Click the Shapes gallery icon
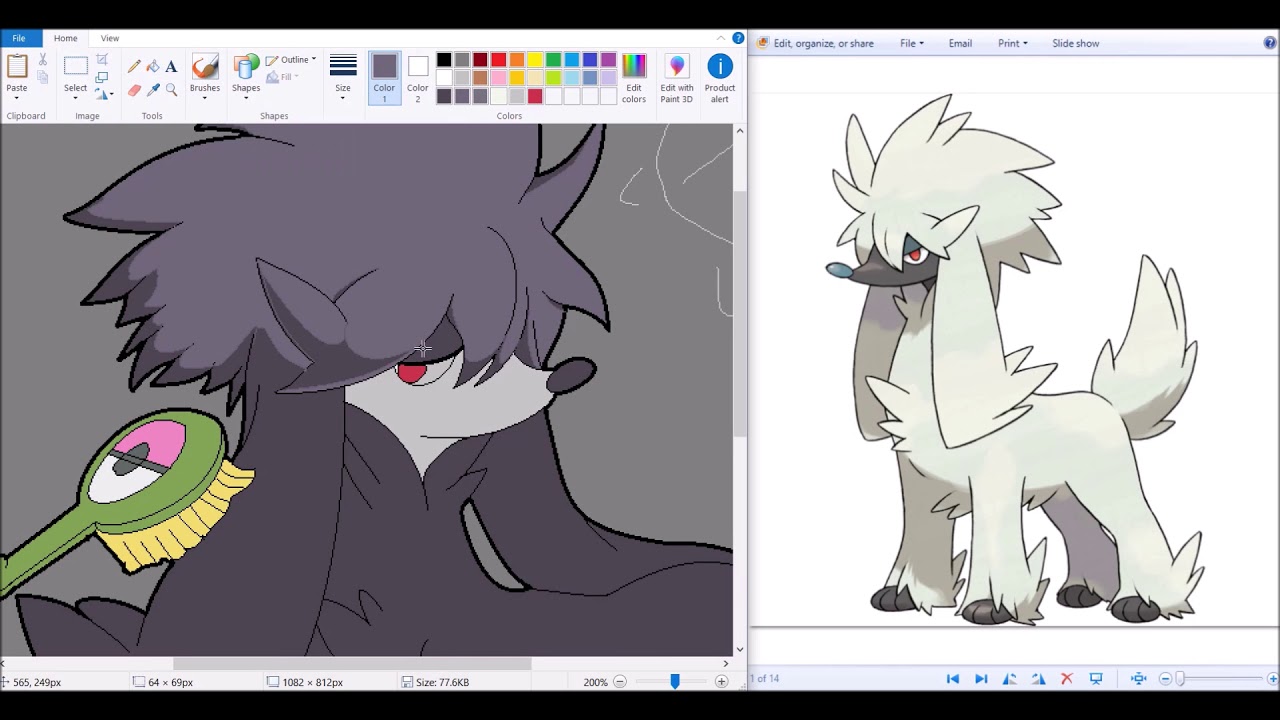Image resolution: width=1280 pixels, height=720 pixels. [246, 67]
